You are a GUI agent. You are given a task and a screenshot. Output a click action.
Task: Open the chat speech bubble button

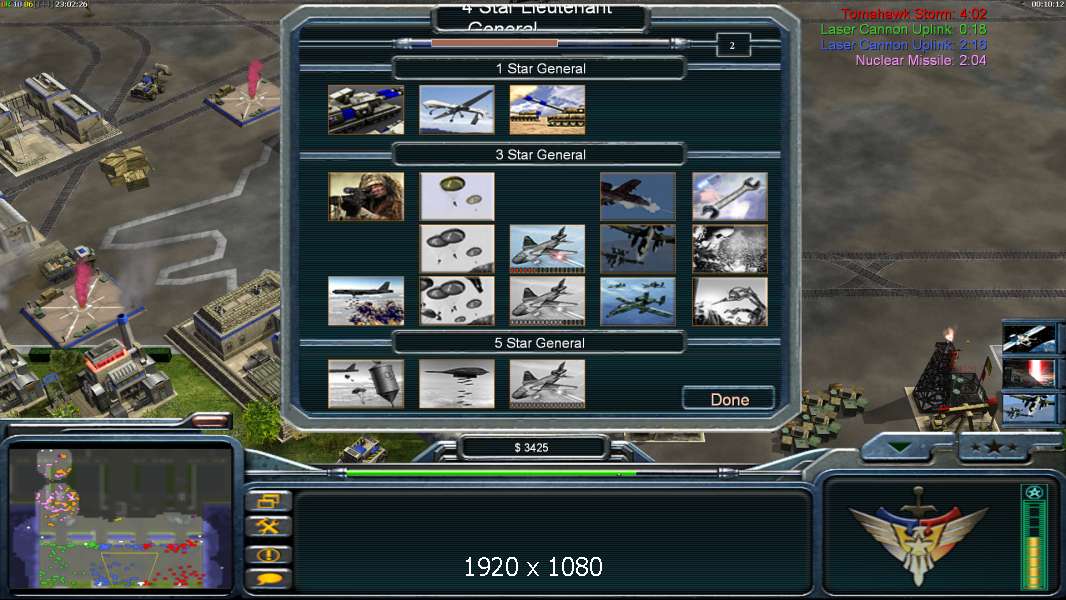269,580
